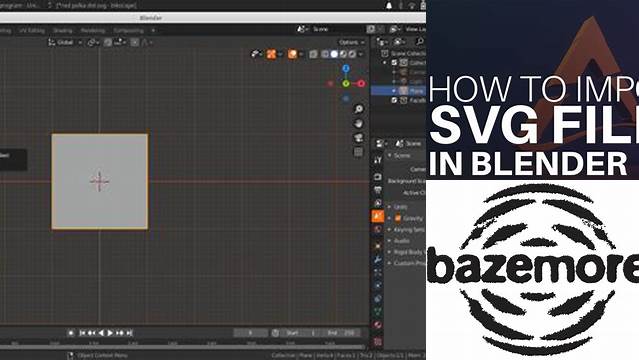Switch to the Compositing workspace tab
The width and height of the screenshot is (639, 360).
[128, 31]
